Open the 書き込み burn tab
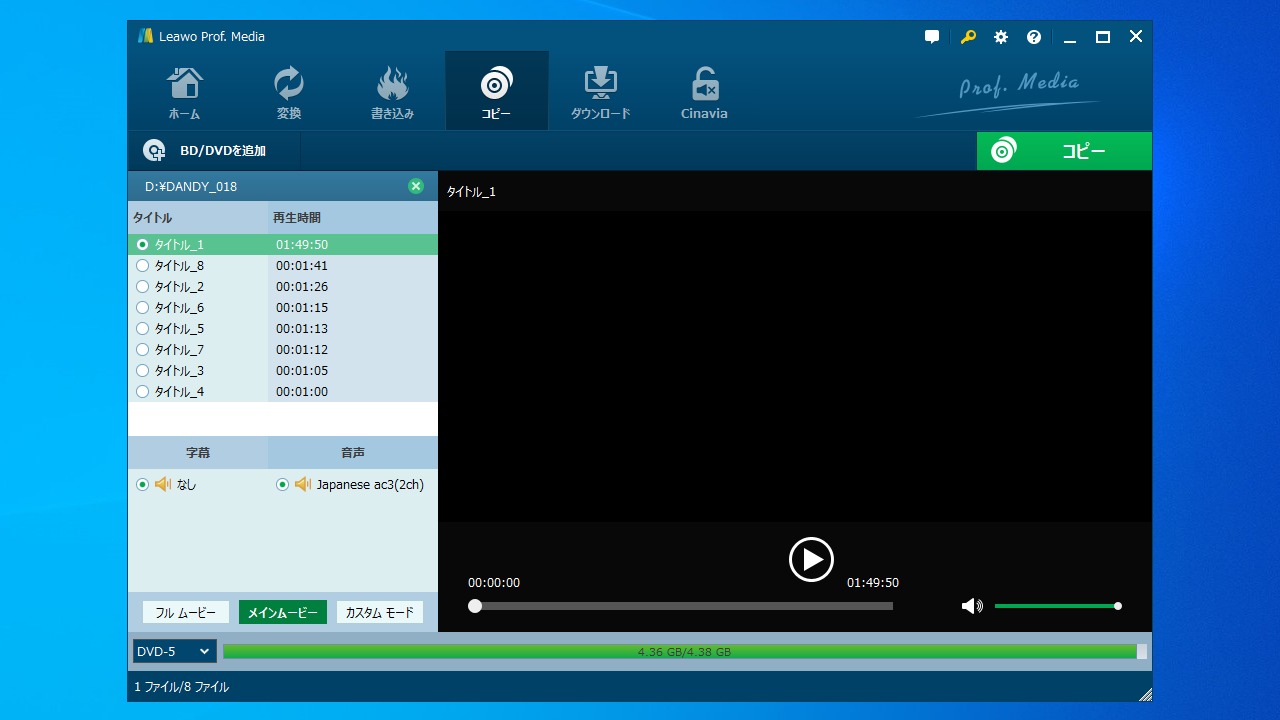Image resolution: width=1280 pixels, height=720 pixels. click(392, 92)
